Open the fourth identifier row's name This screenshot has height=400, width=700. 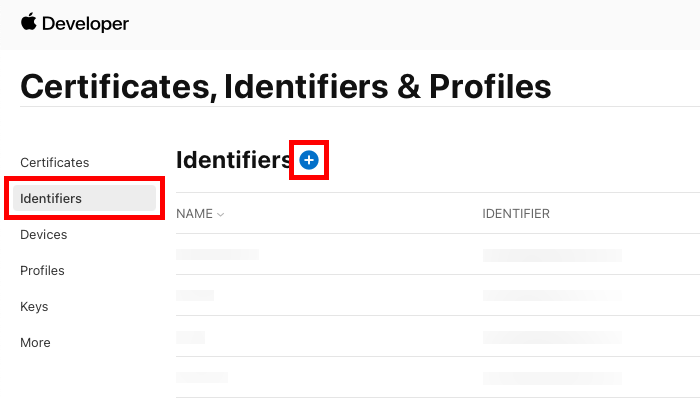coord(202,377)
